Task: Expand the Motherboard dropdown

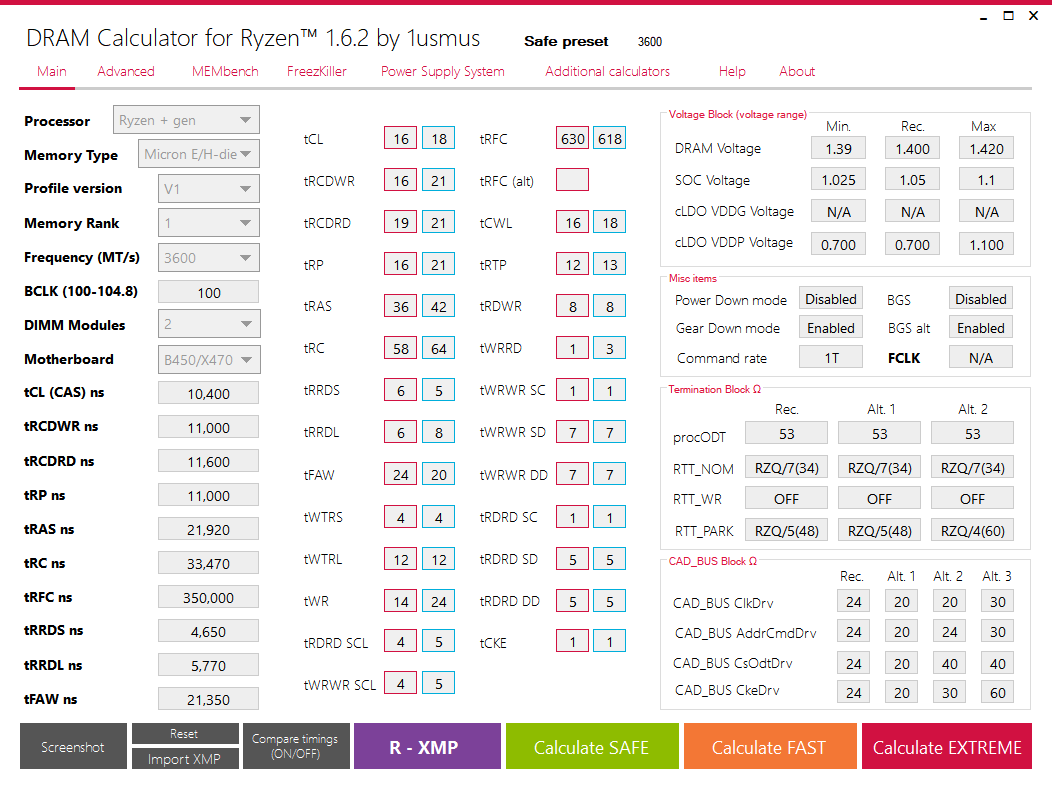Action: tap(209, 360)
